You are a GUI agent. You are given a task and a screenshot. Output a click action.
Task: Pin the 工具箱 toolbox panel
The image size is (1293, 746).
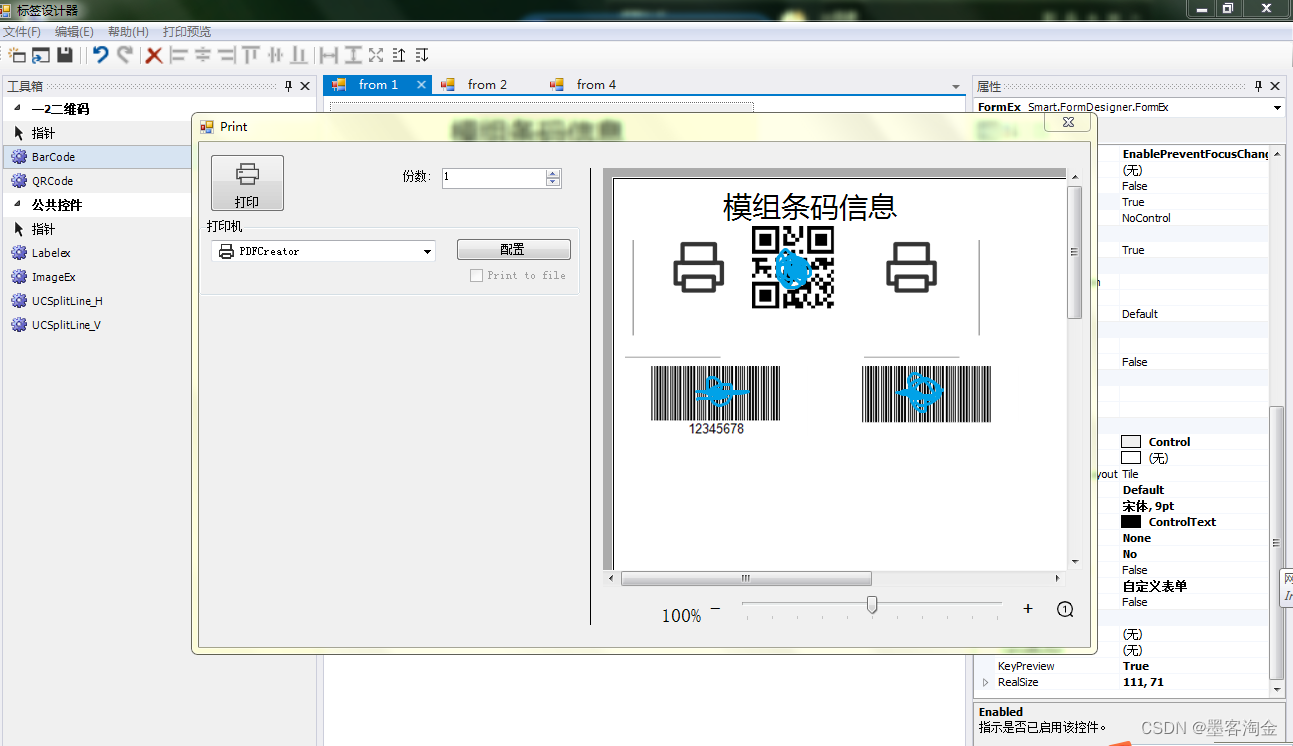pyautogui.click(x=289, y=86)
